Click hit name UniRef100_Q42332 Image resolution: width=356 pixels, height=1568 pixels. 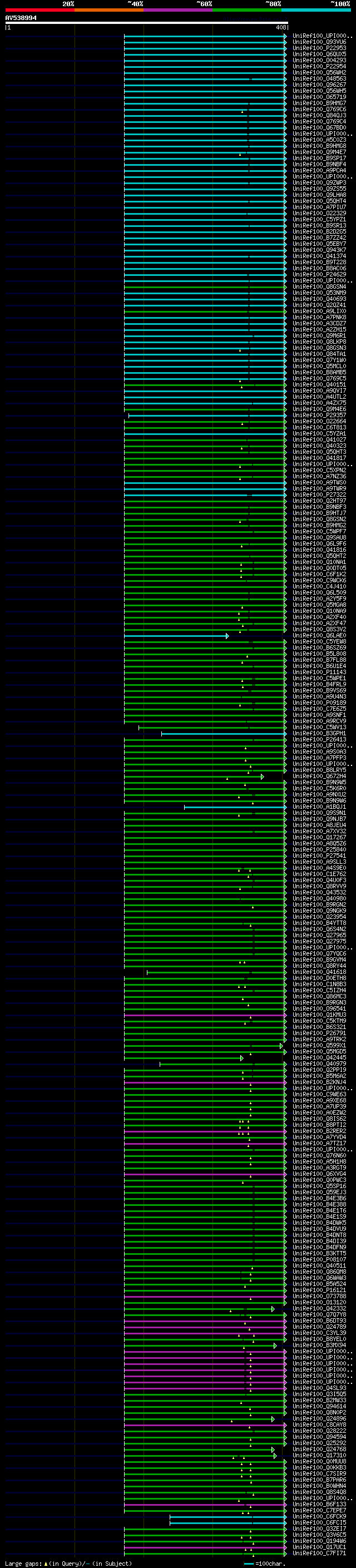coord(319,1309)
